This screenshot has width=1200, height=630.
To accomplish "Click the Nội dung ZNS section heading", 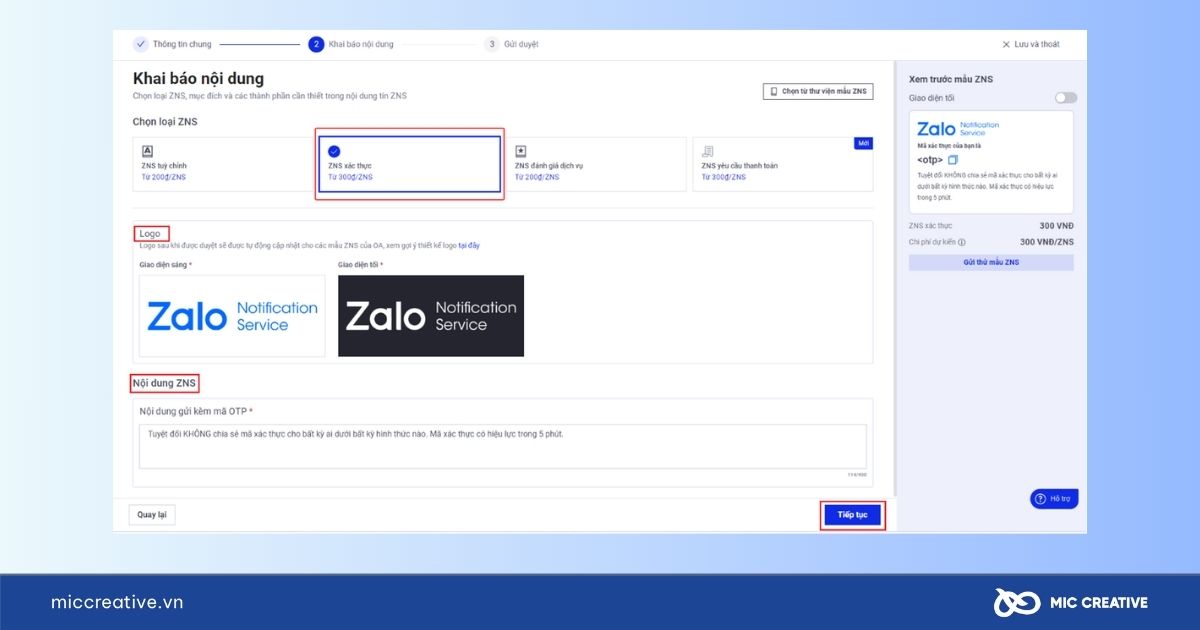I will click(165, 382).
